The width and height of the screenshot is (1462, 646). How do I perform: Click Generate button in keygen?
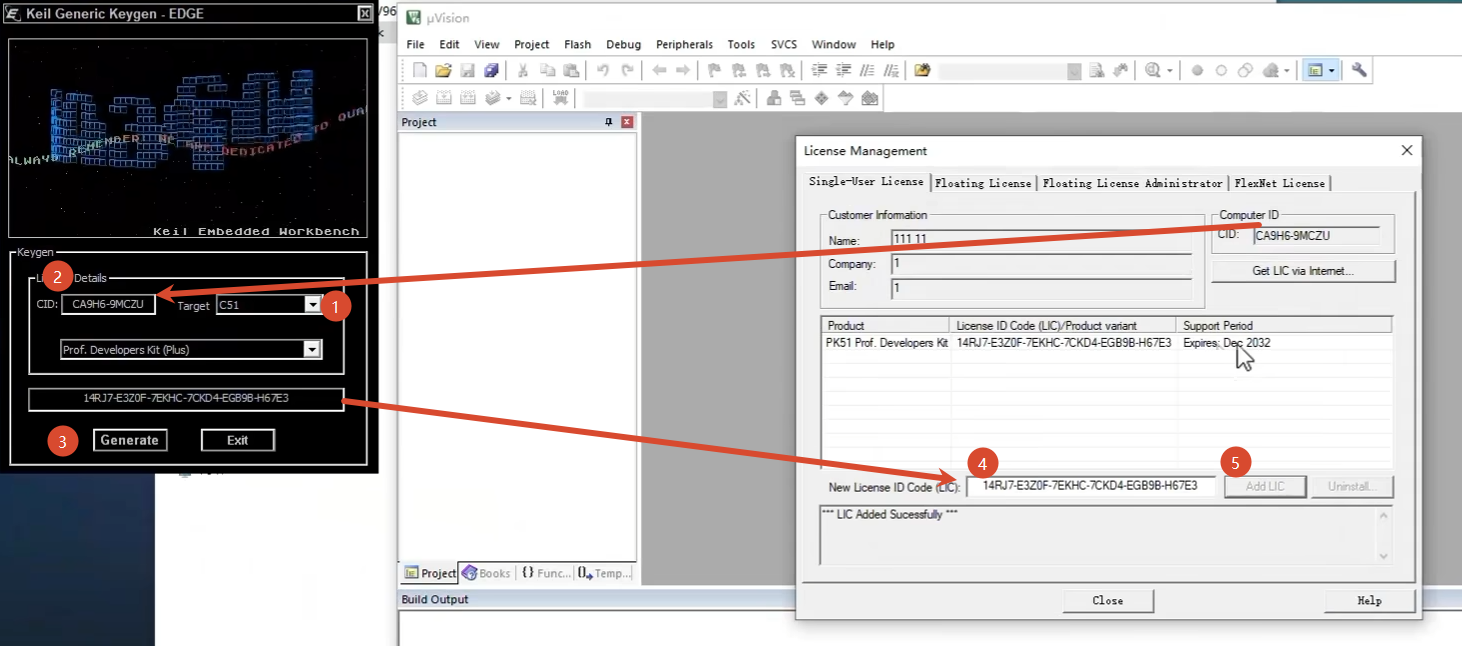(x=130, y=440)
